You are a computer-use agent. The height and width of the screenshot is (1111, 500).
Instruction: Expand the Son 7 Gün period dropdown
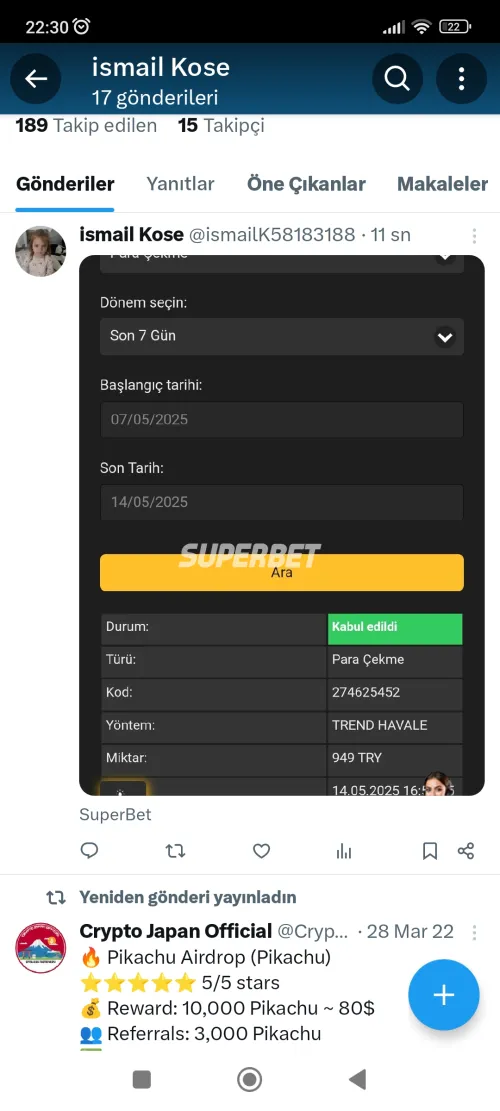pos(282,336)
